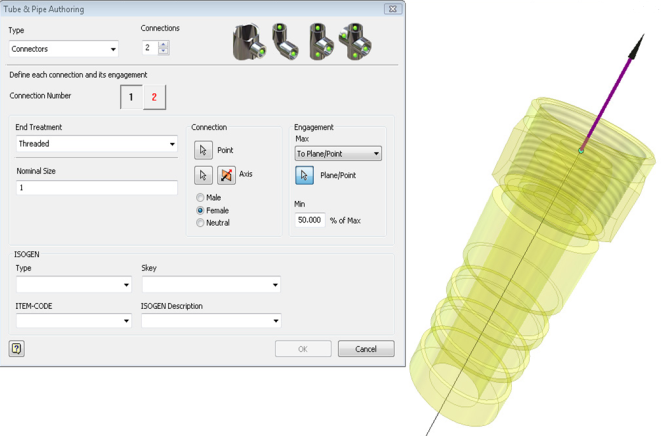Open the help button in dialog corner
661x436 pixels.
point(16,348)
